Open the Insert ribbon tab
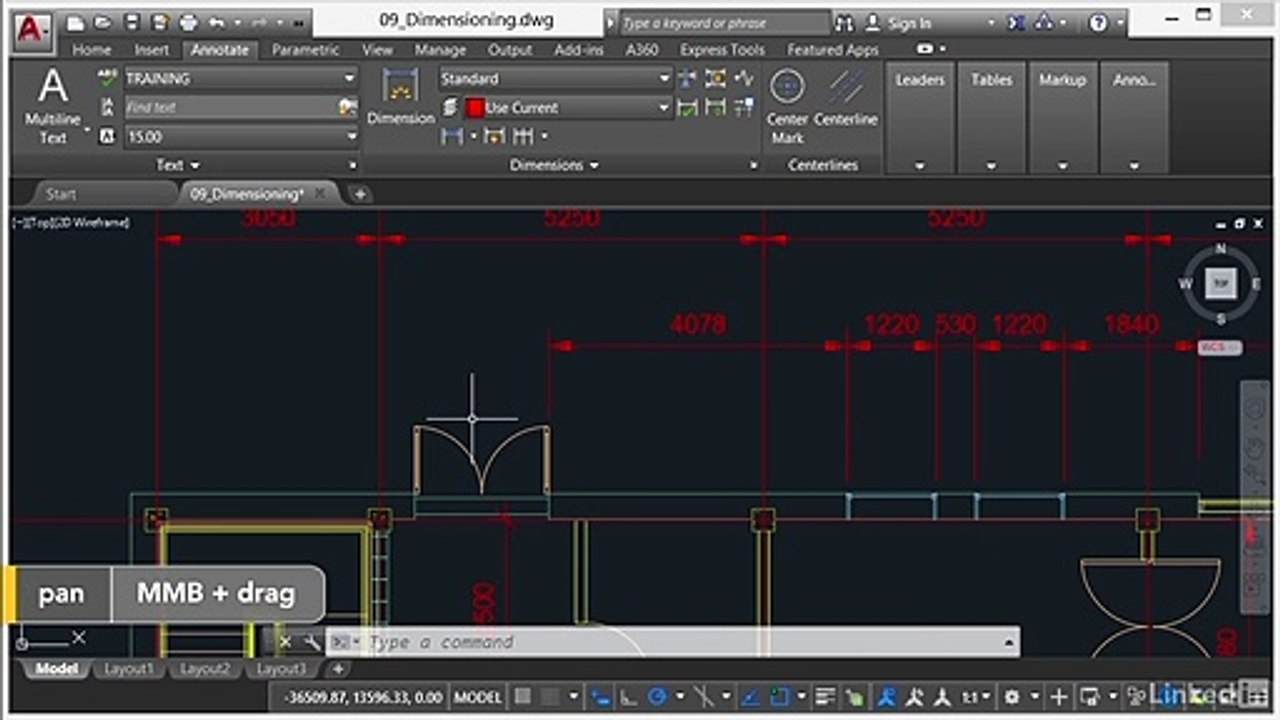Screen dimensions: 1280x720 click(x=151, y=49)
